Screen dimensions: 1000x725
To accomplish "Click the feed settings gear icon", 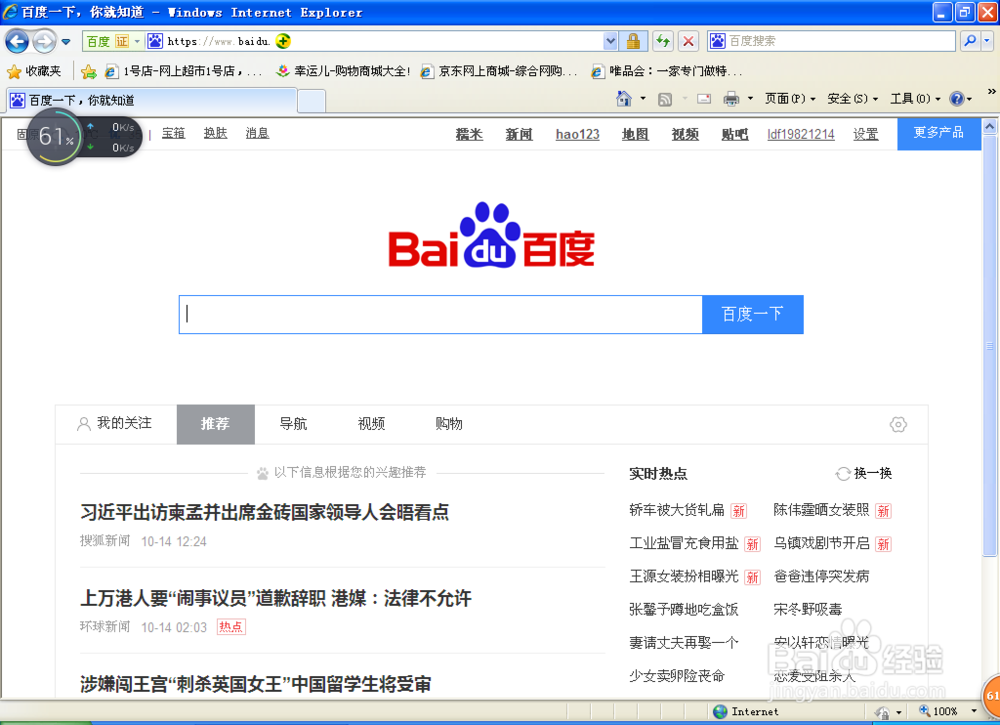I will click(898, 424).
